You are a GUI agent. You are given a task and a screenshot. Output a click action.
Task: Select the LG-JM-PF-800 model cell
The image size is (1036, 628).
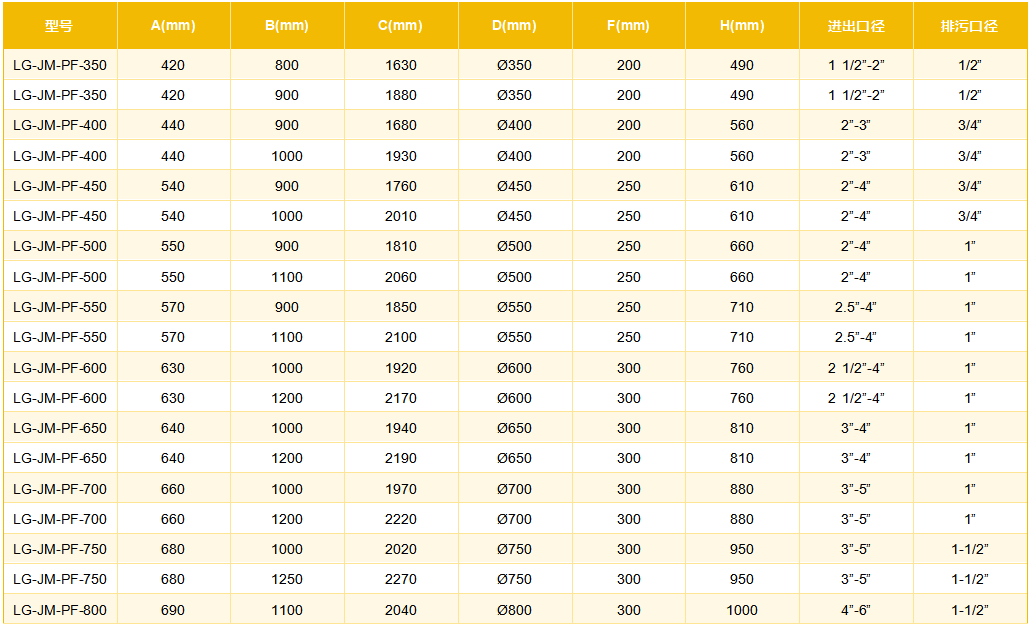coord(60,610)
